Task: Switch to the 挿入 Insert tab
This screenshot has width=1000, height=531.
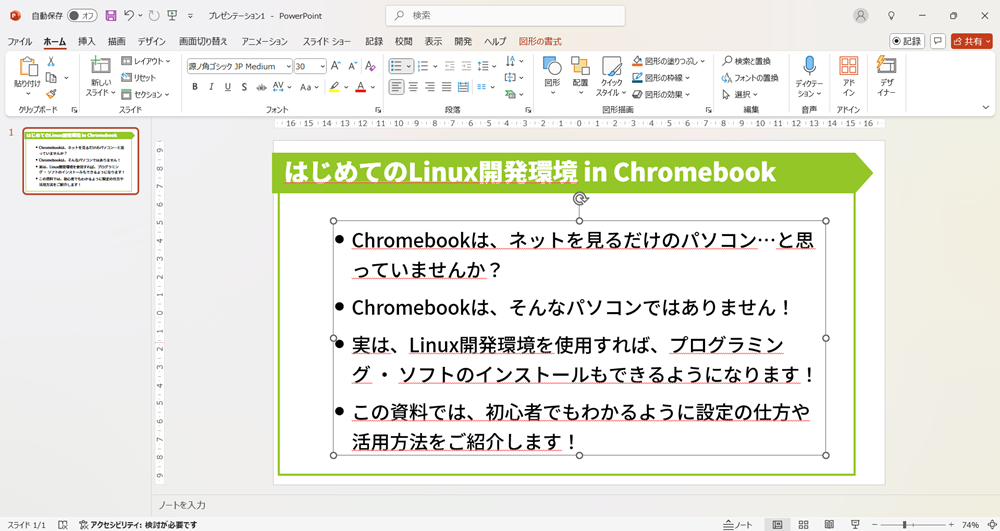Action: (87, 41)
